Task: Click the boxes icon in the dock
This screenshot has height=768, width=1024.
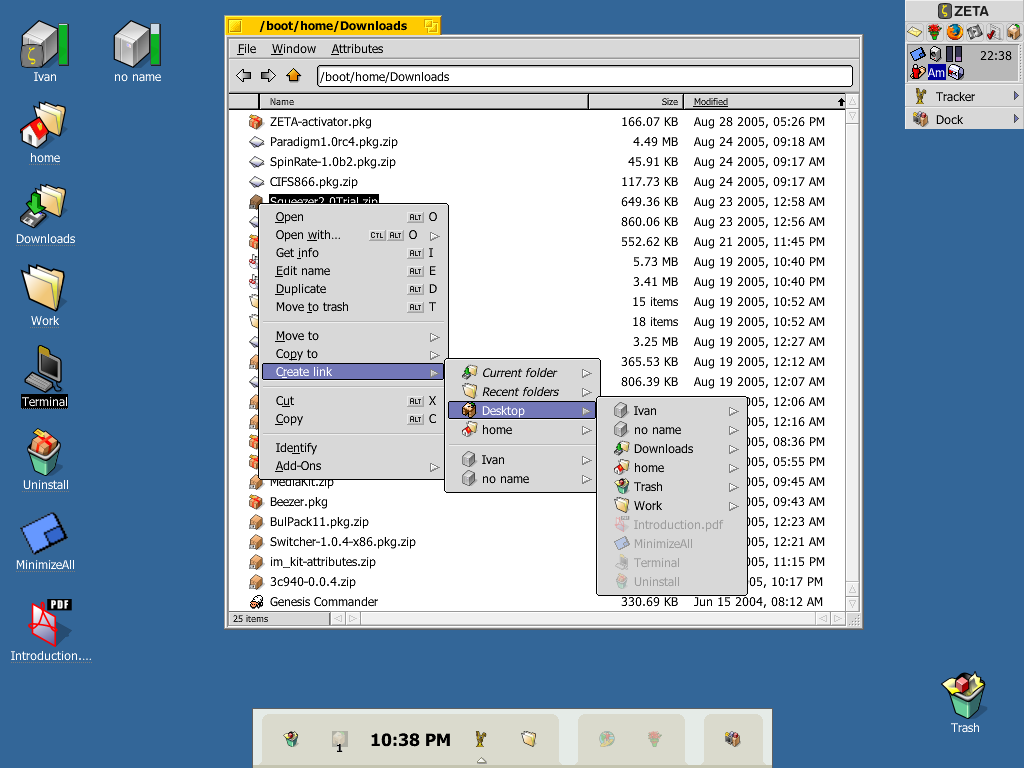Action: point(733,739)
